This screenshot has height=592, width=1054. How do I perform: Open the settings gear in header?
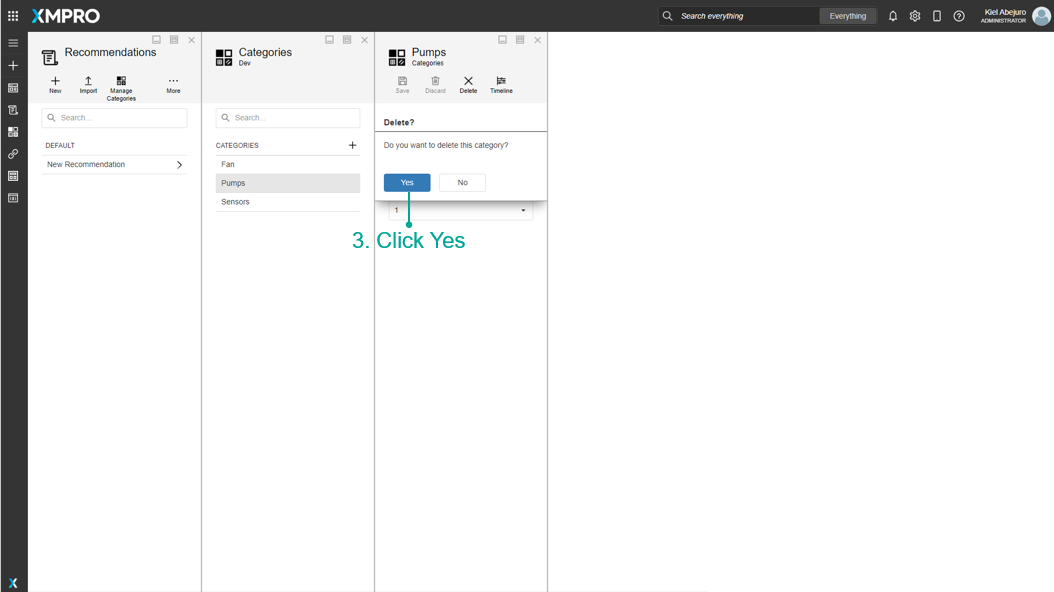point(915,16)
